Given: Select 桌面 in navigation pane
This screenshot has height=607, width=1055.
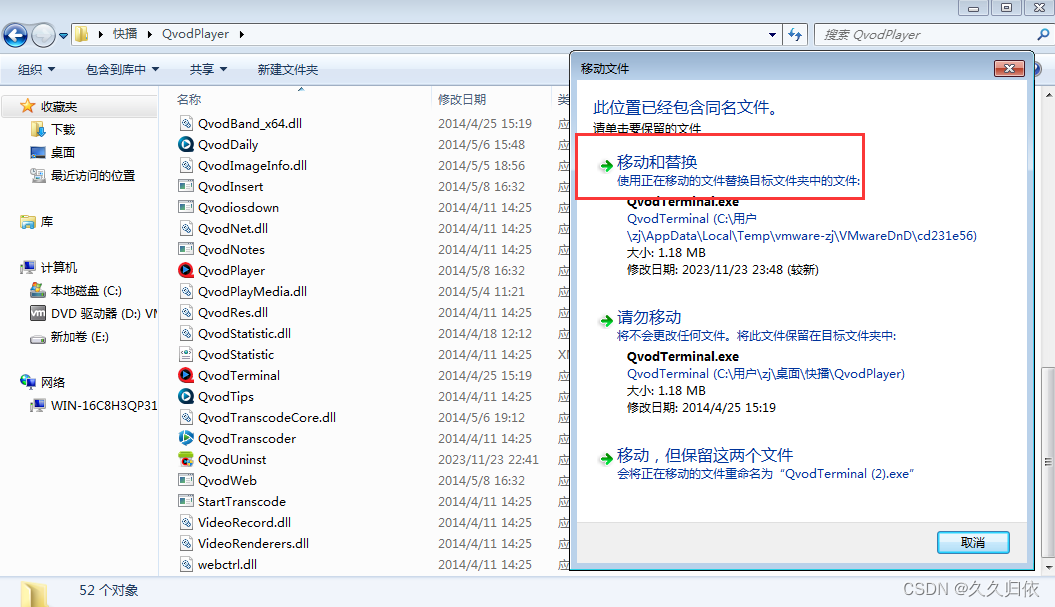Looking at the screenshot, I should (63, 152).
